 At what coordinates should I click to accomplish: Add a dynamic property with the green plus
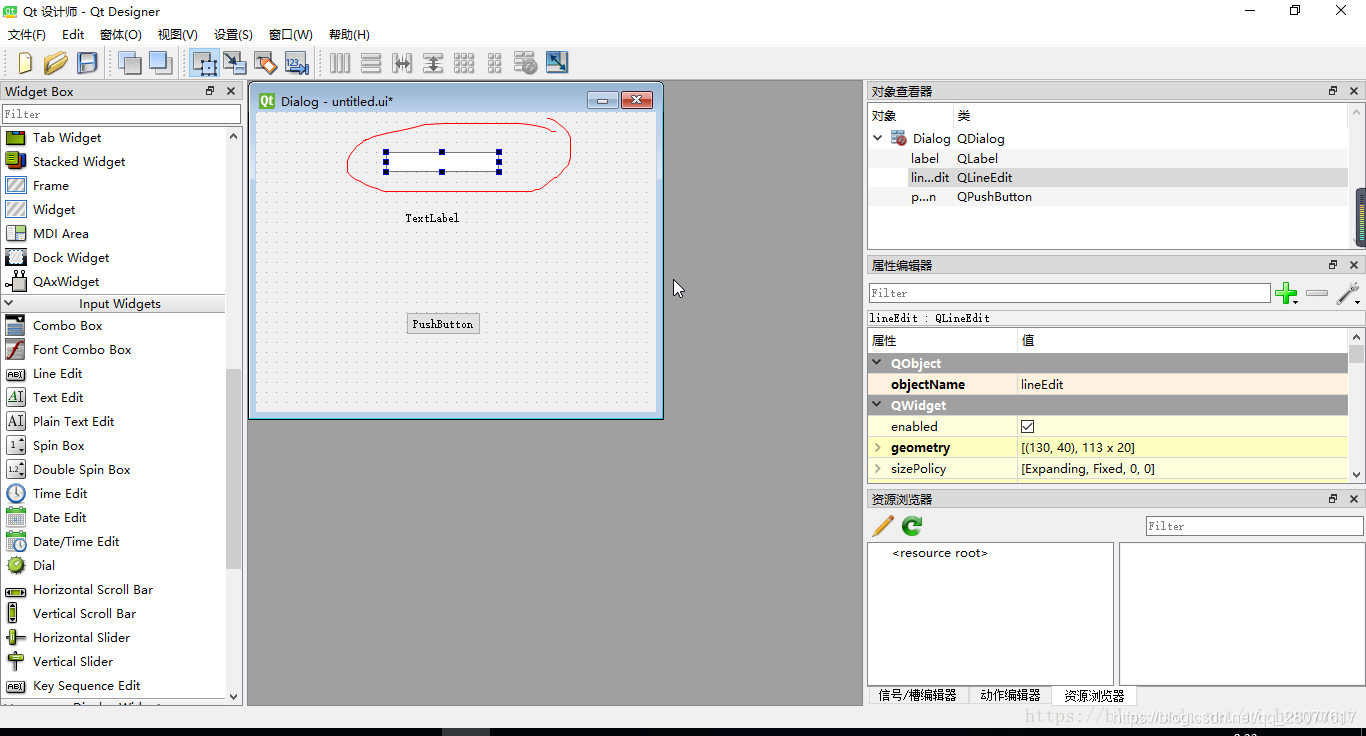(x=1287, y=293)
